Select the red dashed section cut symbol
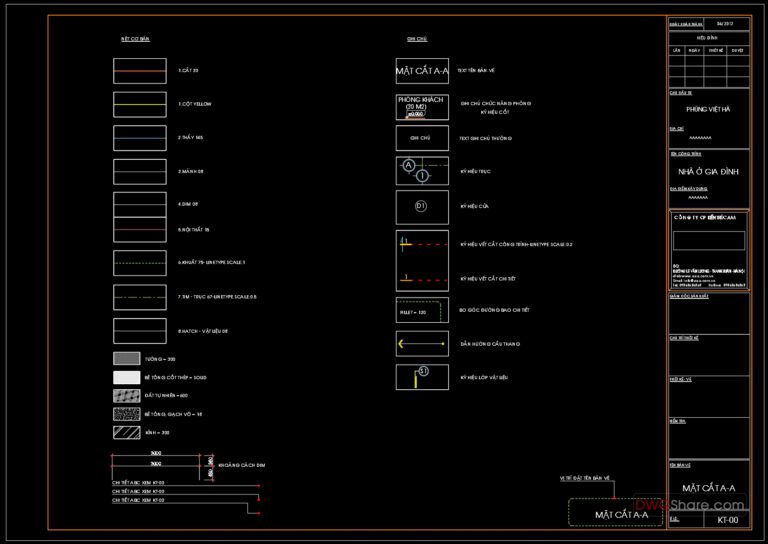The height and width of the screenshot is (544, 768). click(x=422, y=243)
